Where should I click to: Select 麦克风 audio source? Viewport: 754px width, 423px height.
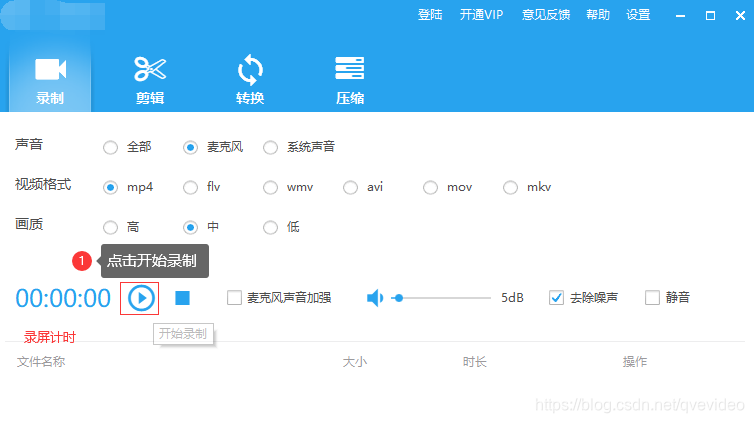point(190,147)
